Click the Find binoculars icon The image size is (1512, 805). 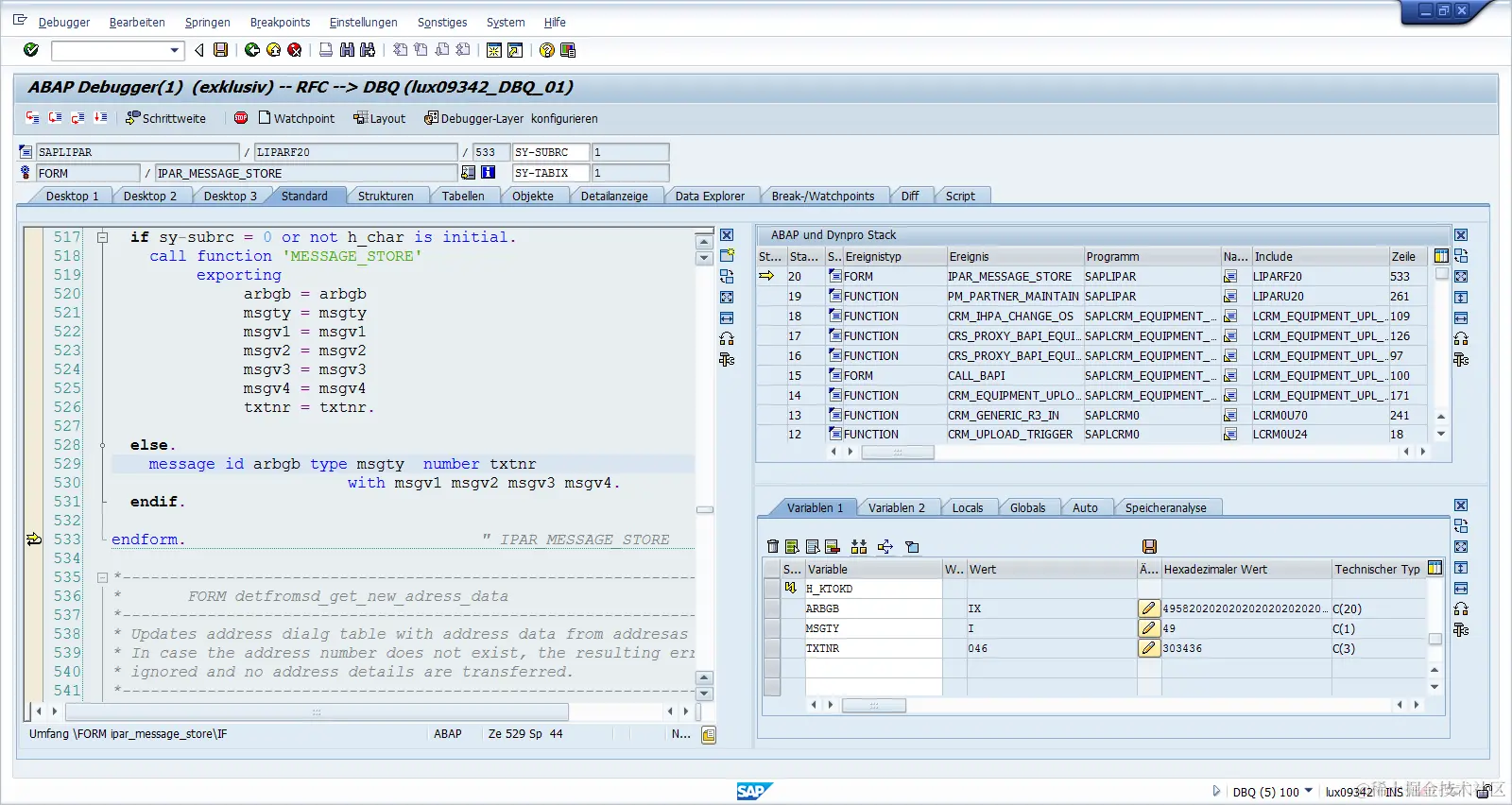(x=347, y=50)
